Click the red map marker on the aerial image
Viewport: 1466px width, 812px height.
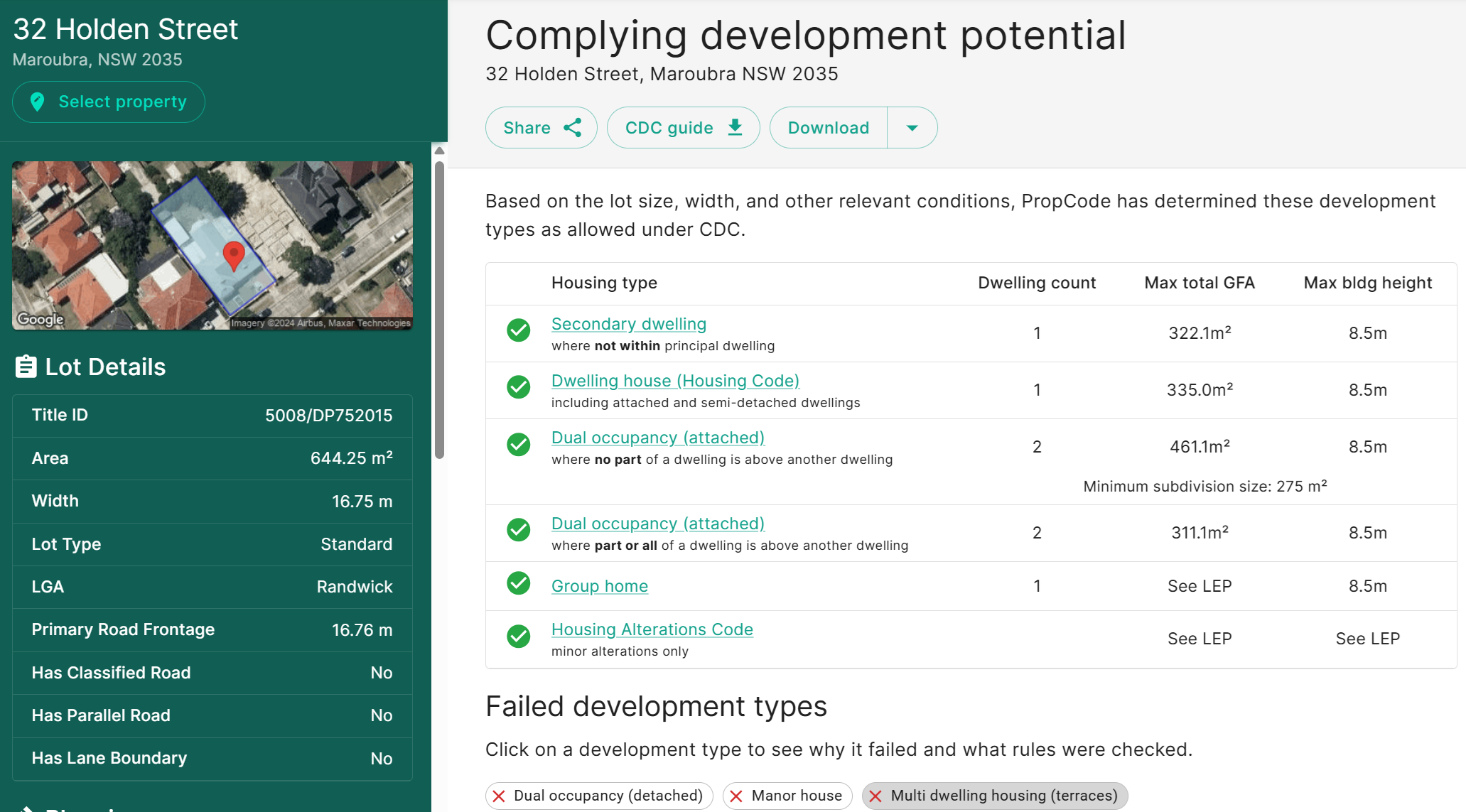tap(234, 255)
